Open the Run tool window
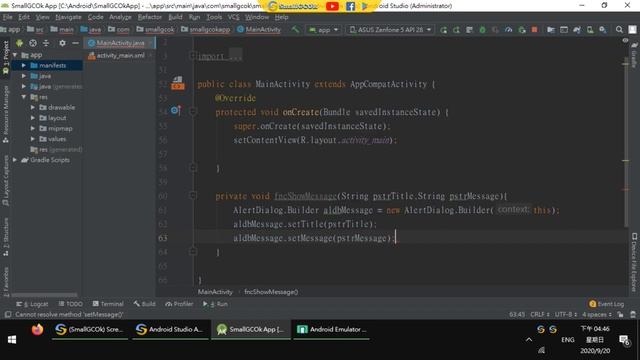640x360 pixels. [215, 304]
